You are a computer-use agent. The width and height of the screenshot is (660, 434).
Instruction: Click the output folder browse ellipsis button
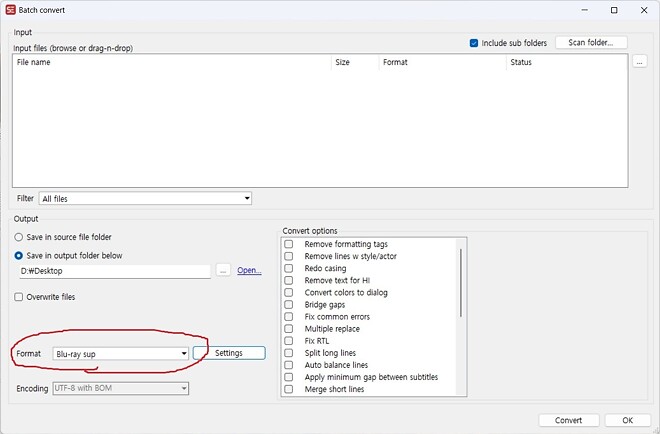(223, 271)
